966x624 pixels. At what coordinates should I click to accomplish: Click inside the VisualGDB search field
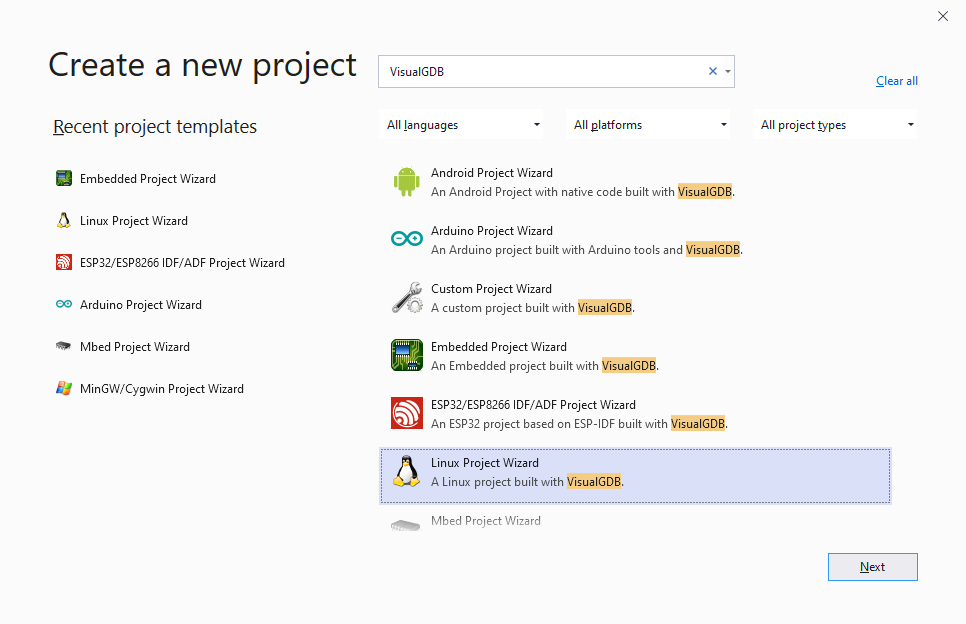[x=540, y=71]
